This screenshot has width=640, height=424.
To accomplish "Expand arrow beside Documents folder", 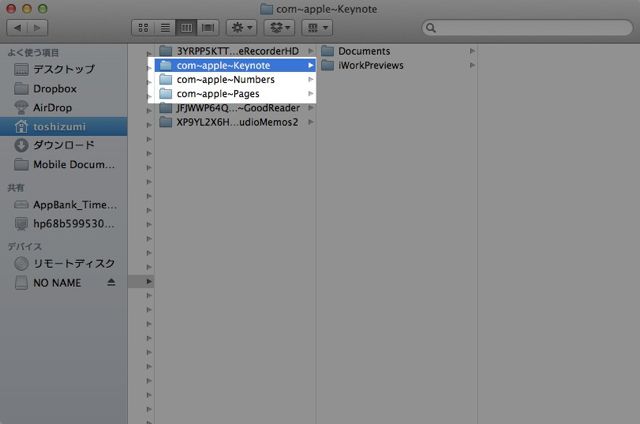I will pyautogui.click(x=472, y=51).
